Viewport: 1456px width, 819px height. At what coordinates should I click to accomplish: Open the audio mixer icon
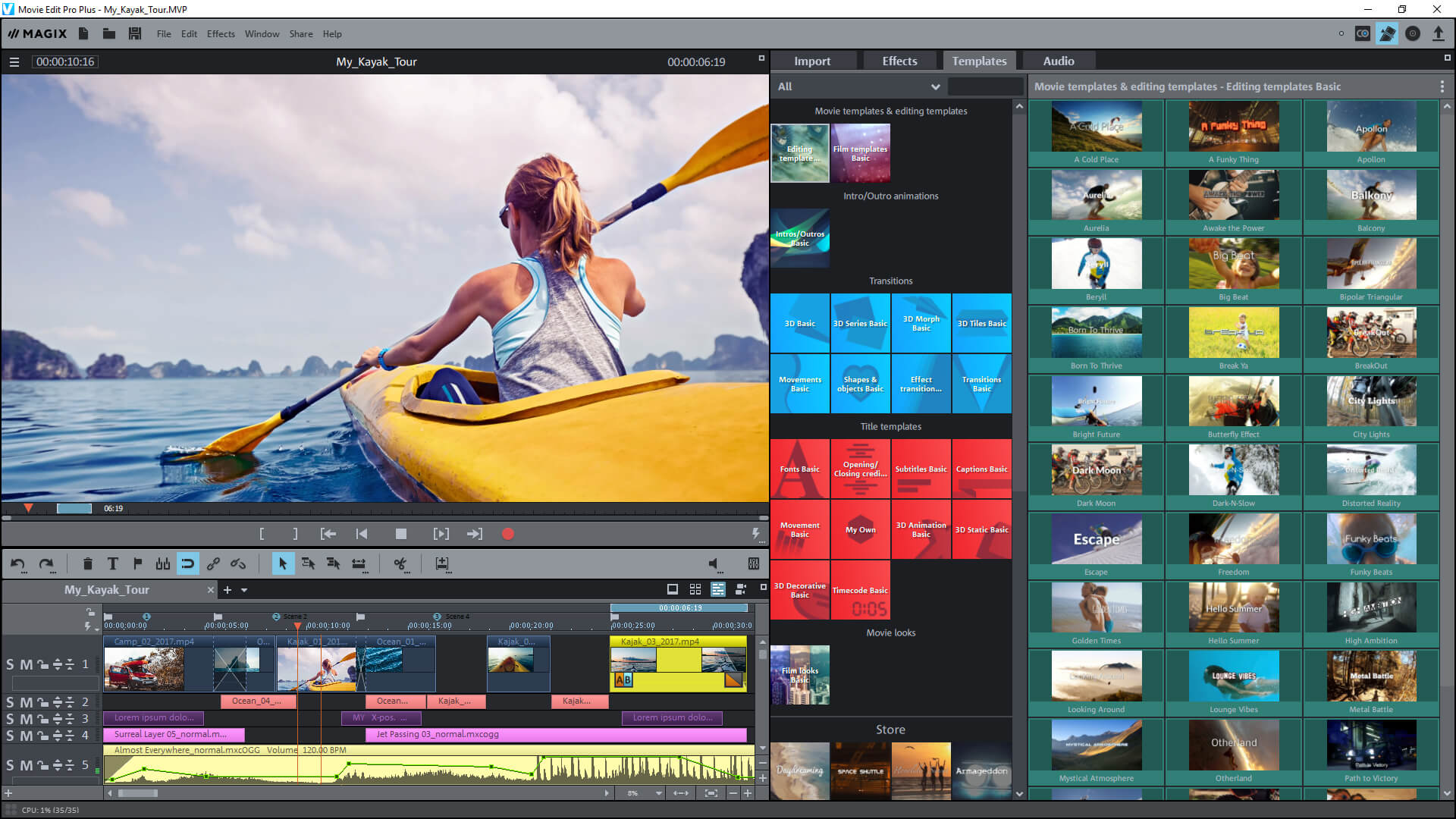click(x=753, y=563)
